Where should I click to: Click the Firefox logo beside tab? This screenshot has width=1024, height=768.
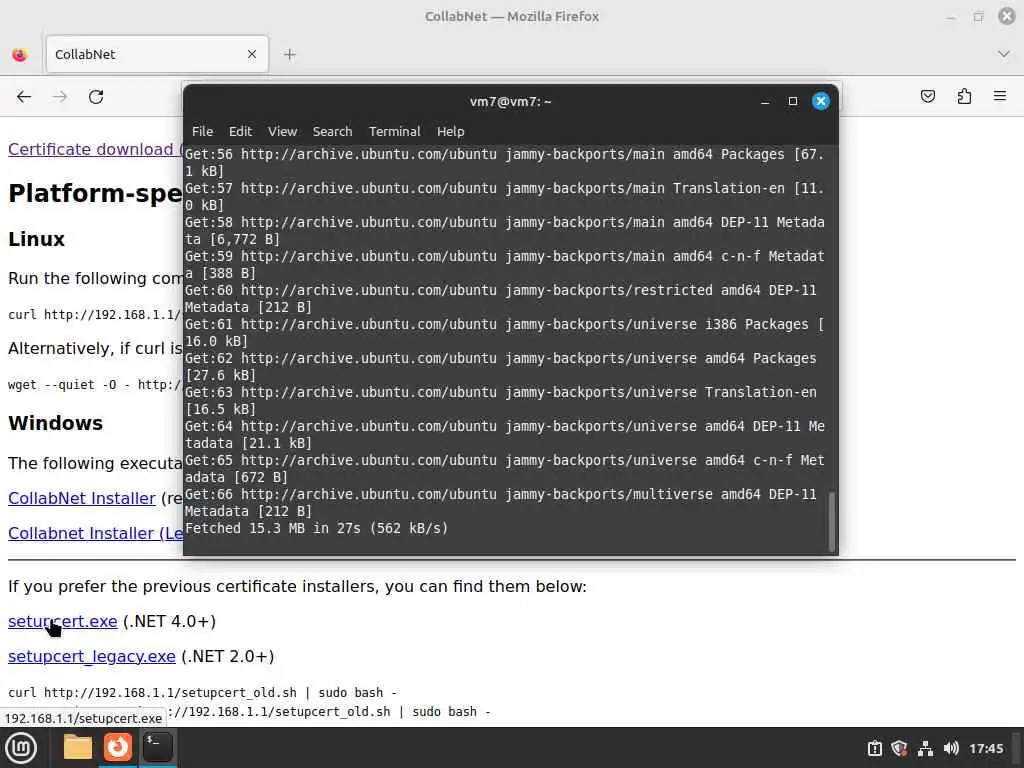click(x=20, y=54)
